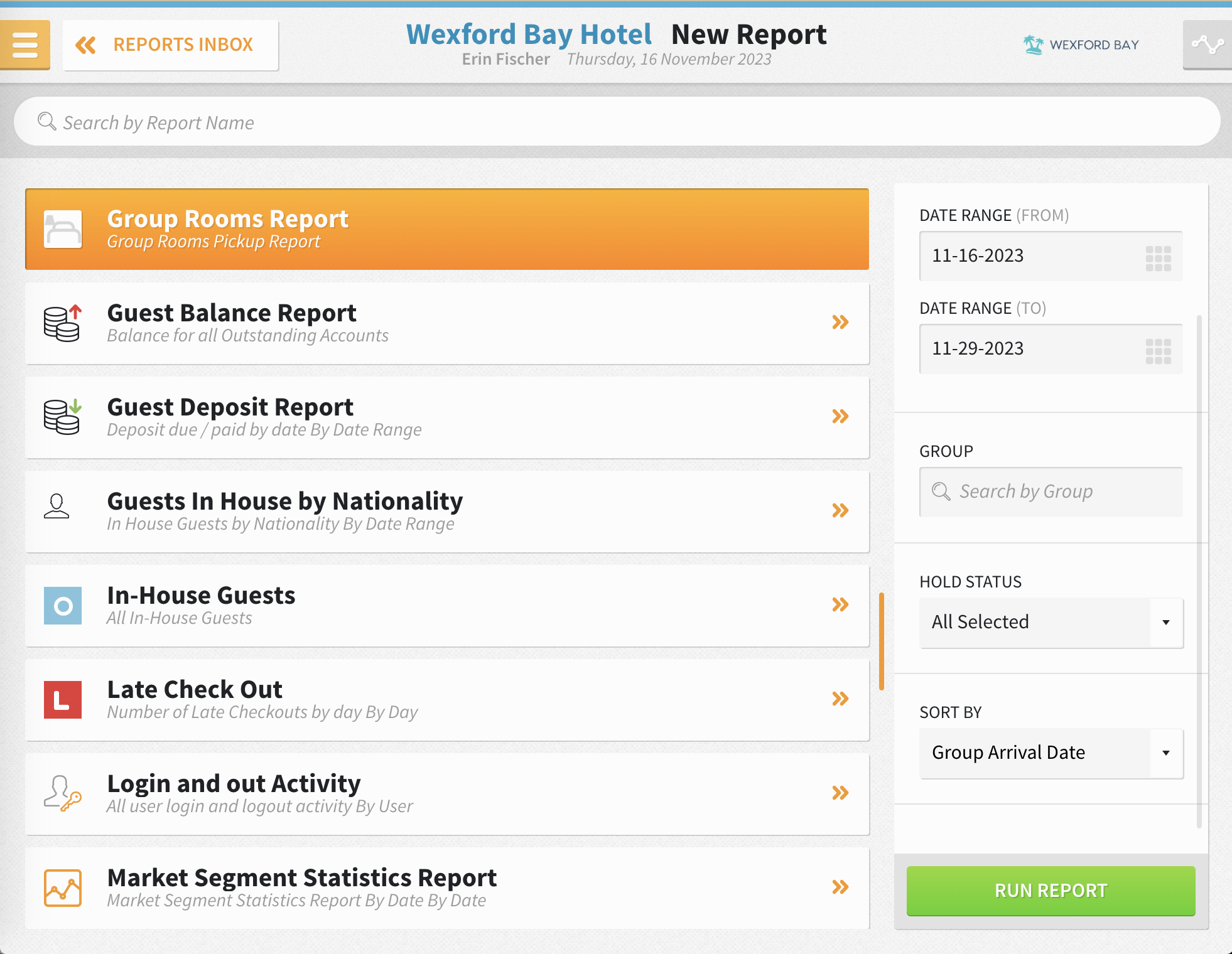Viewport: 1232px width, 954px height.
Task: Click the activity graph icon top right
Action: 1207,45
